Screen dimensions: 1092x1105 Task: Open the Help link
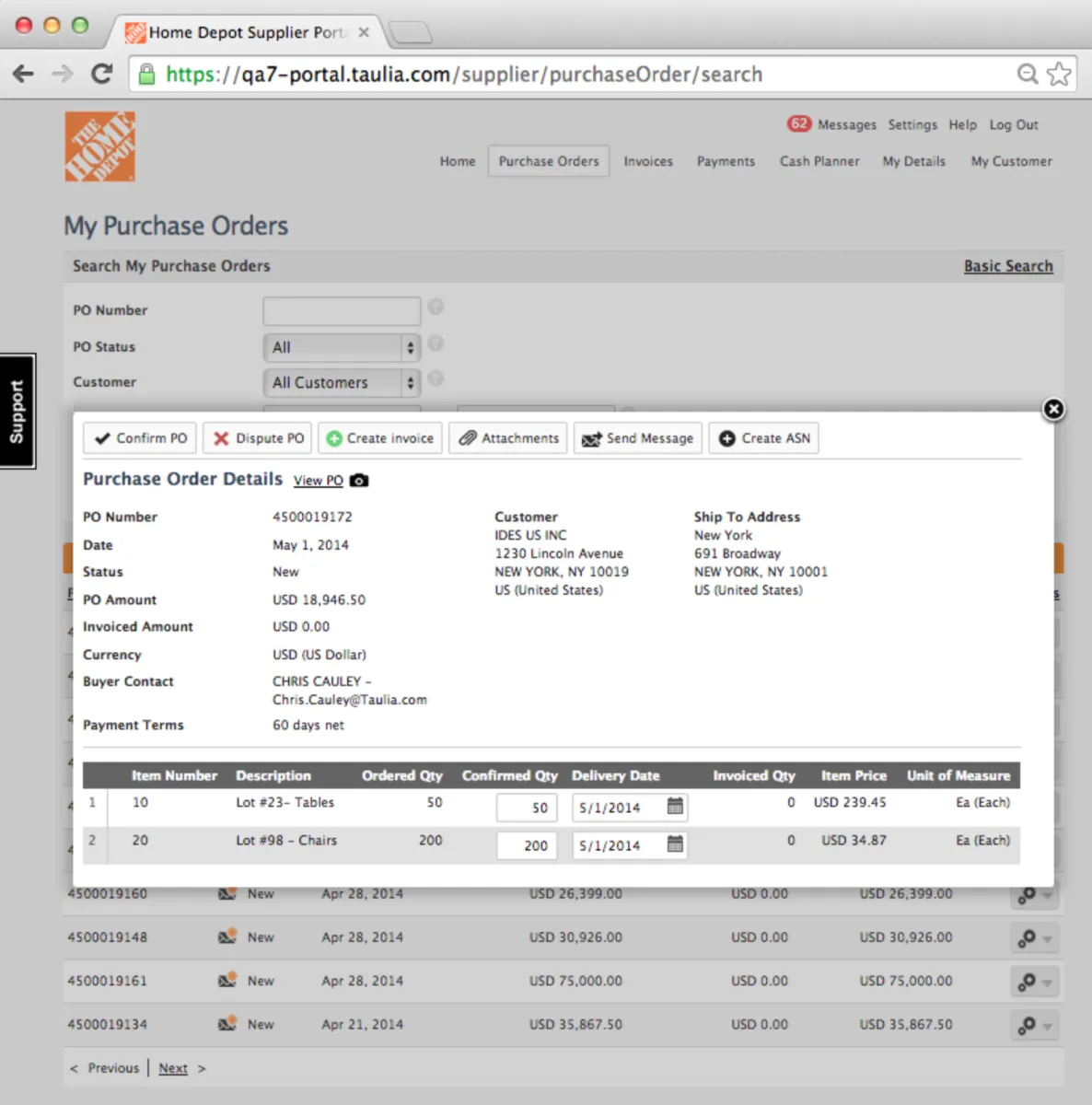[963, 124]
